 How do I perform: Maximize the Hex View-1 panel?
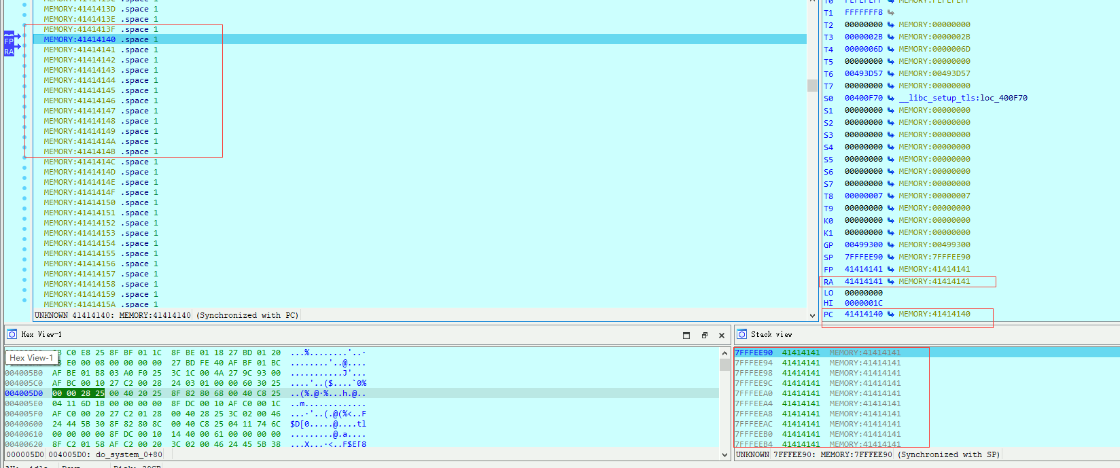point(686,335)
